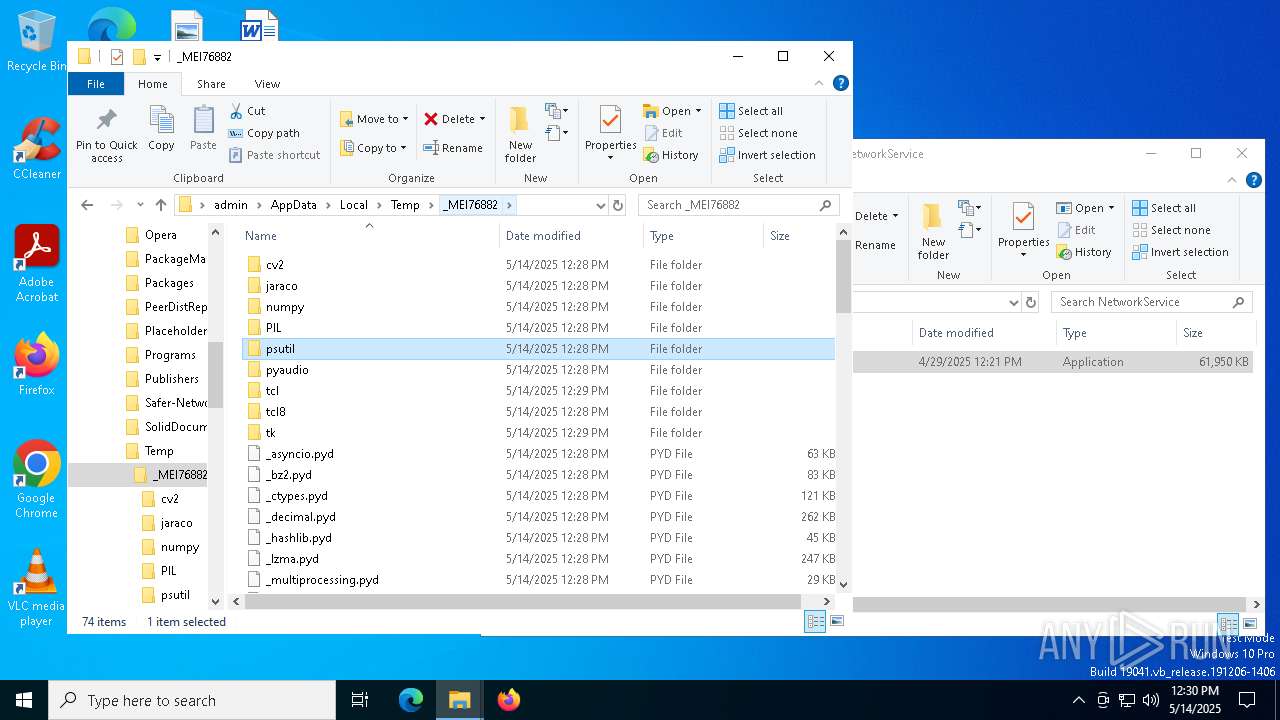Image resolution: width=1280 pixels, height=720 pixels.
Task: Click Temp in the address breadcrumb
Action: [405, 205]
